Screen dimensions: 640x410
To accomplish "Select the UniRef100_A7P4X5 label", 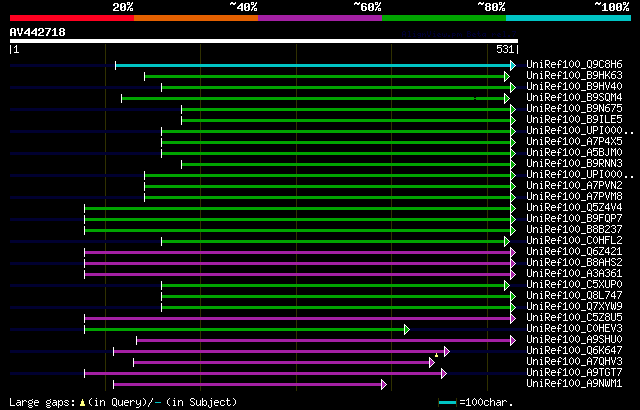I will pyautogui.click(x=574, y=142).
